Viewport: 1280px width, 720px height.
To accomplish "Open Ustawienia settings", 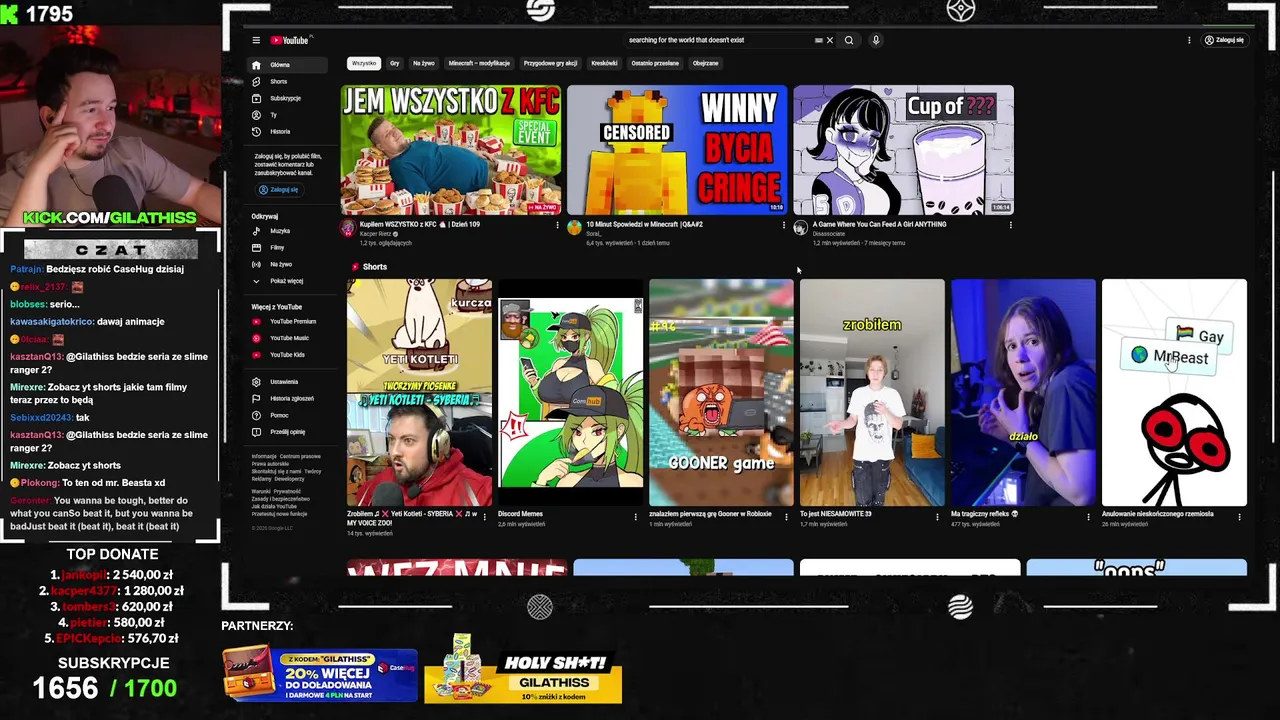I will (288, 382).
